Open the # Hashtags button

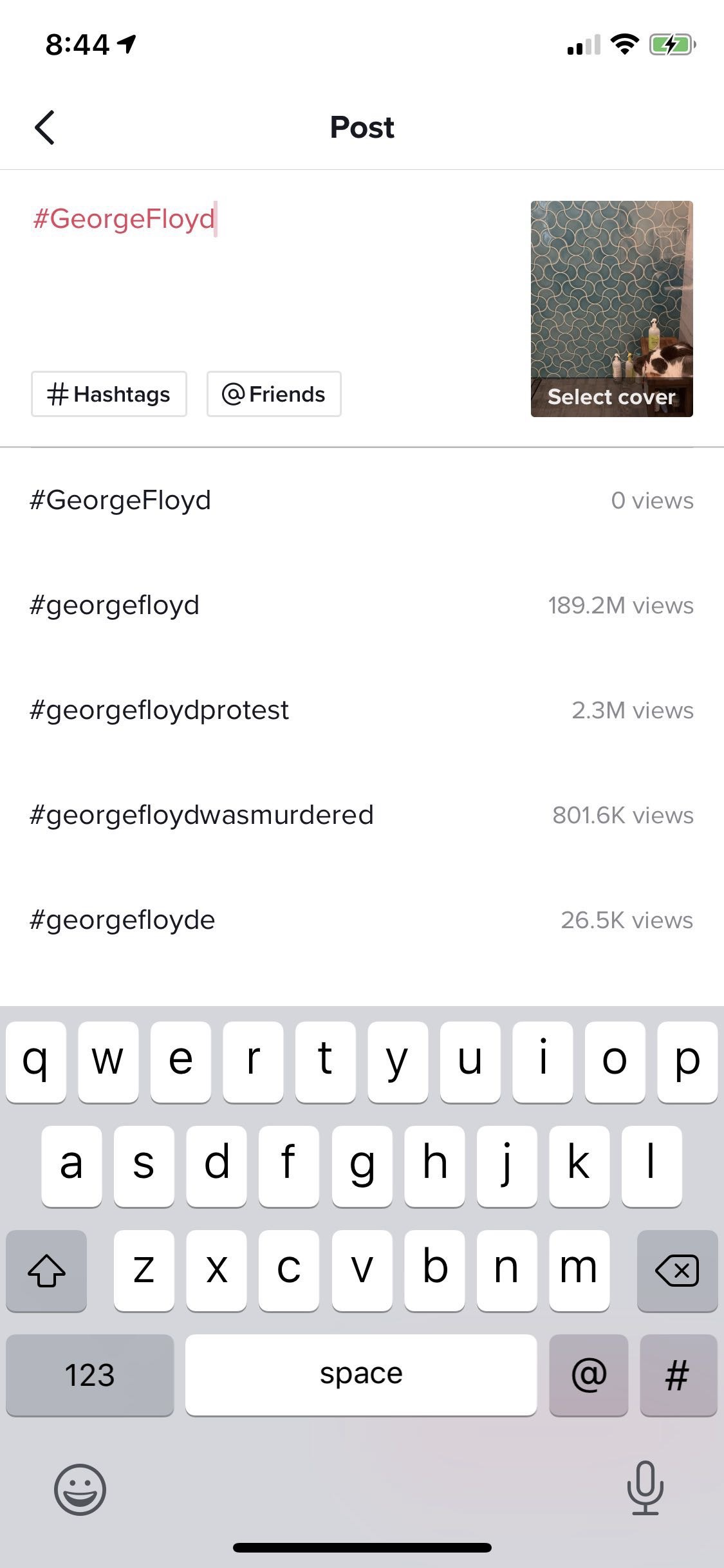pyautogui.click(x=109, y=394)
